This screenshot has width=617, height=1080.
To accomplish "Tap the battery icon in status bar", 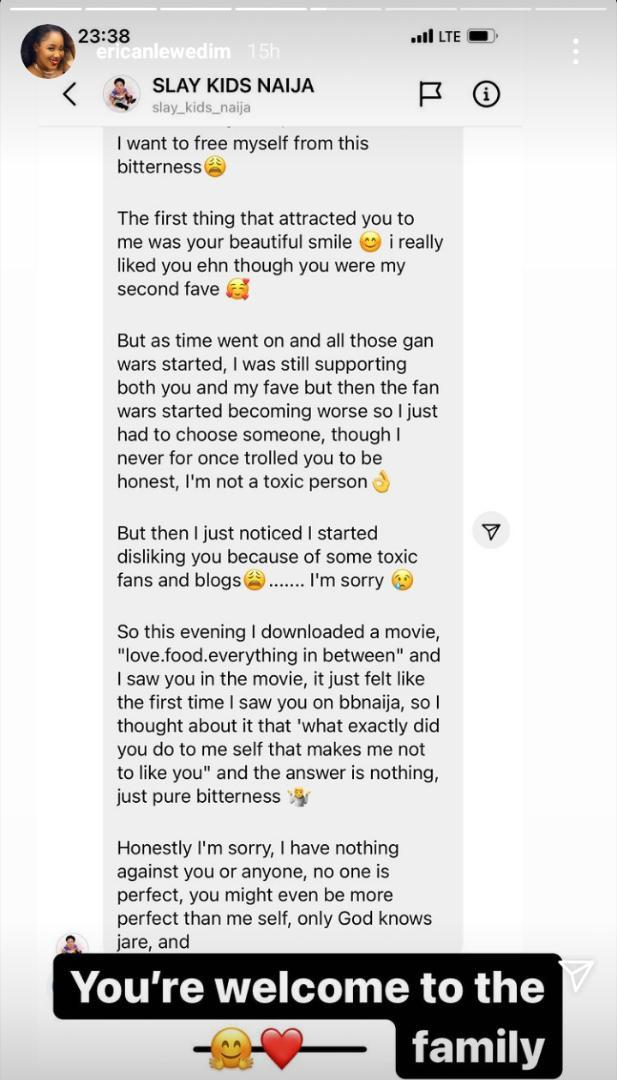I will 482,36.
